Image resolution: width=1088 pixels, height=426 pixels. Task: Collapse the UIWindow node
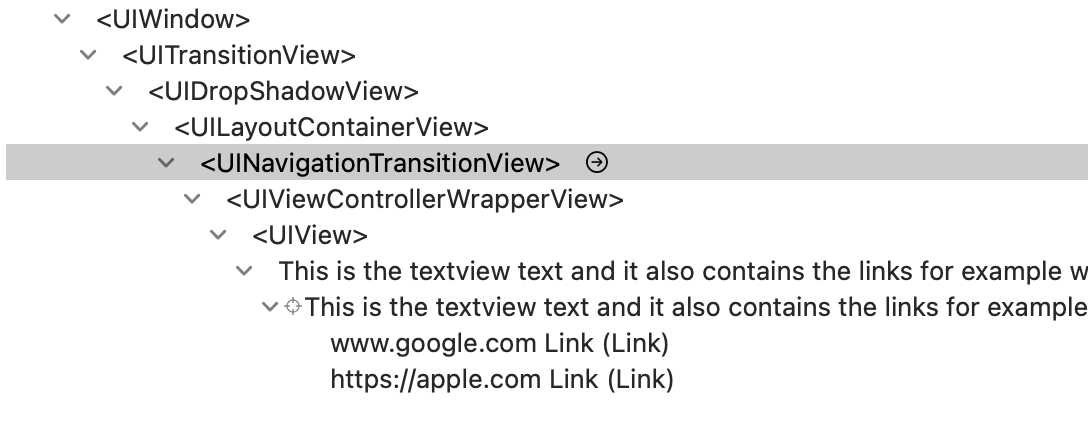[x=63, y=18]
